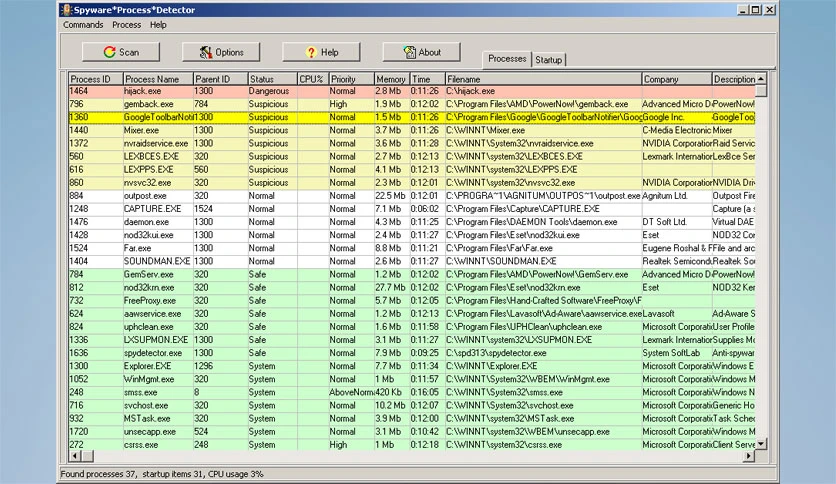Screen dimensions: 836x484
Task: Click the Scan refresh icon
Action: pos(110,52)
